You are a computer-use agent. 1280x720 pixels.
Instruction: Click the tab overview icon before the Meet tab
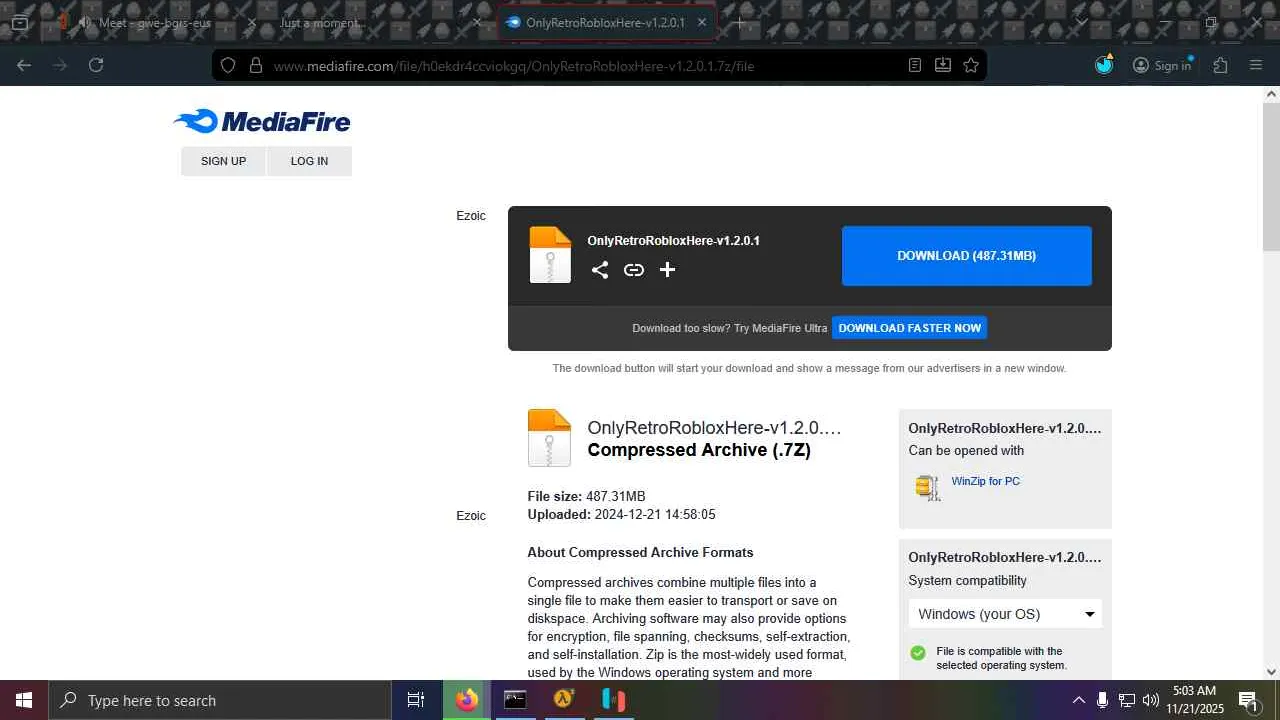click(20, 22)
